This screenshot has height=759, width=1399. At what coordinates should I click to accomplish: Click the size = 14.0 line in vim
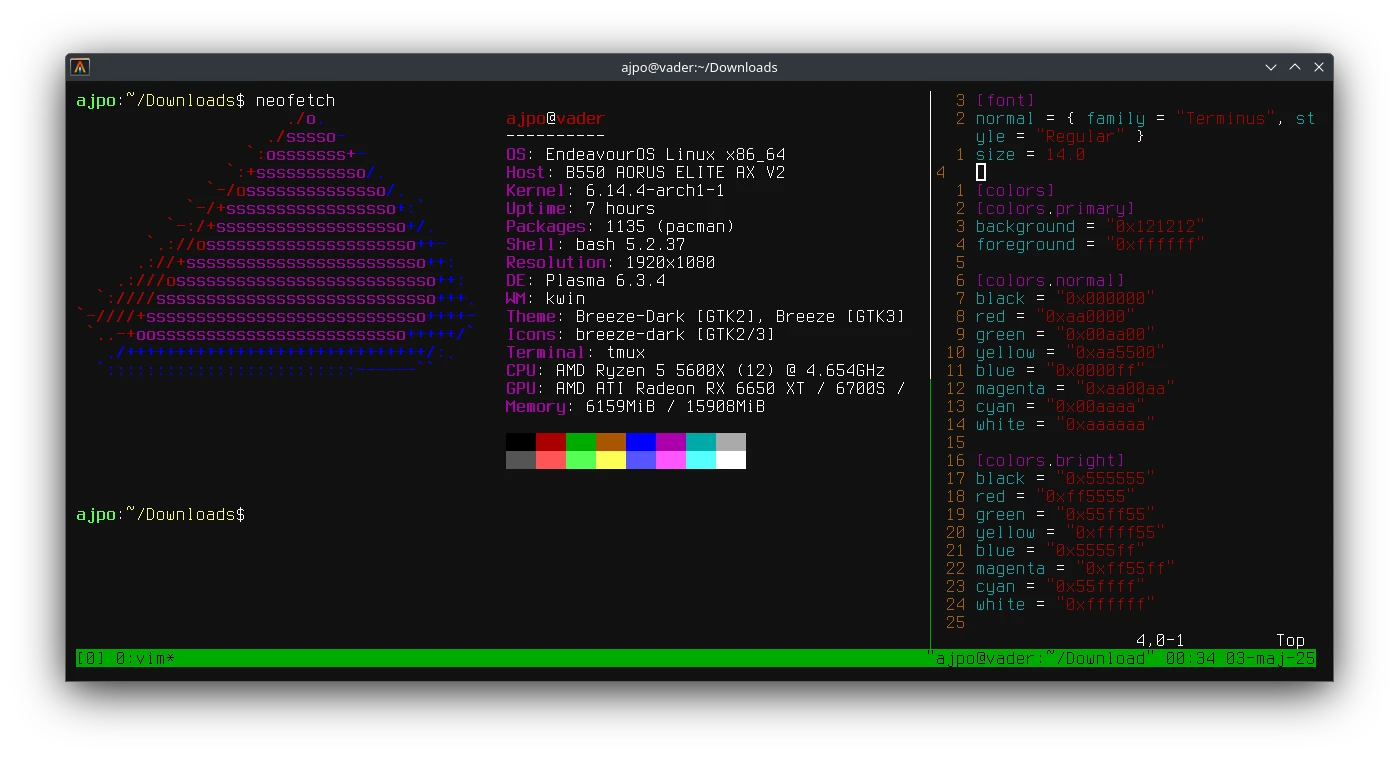click(x=1031, y=154)
